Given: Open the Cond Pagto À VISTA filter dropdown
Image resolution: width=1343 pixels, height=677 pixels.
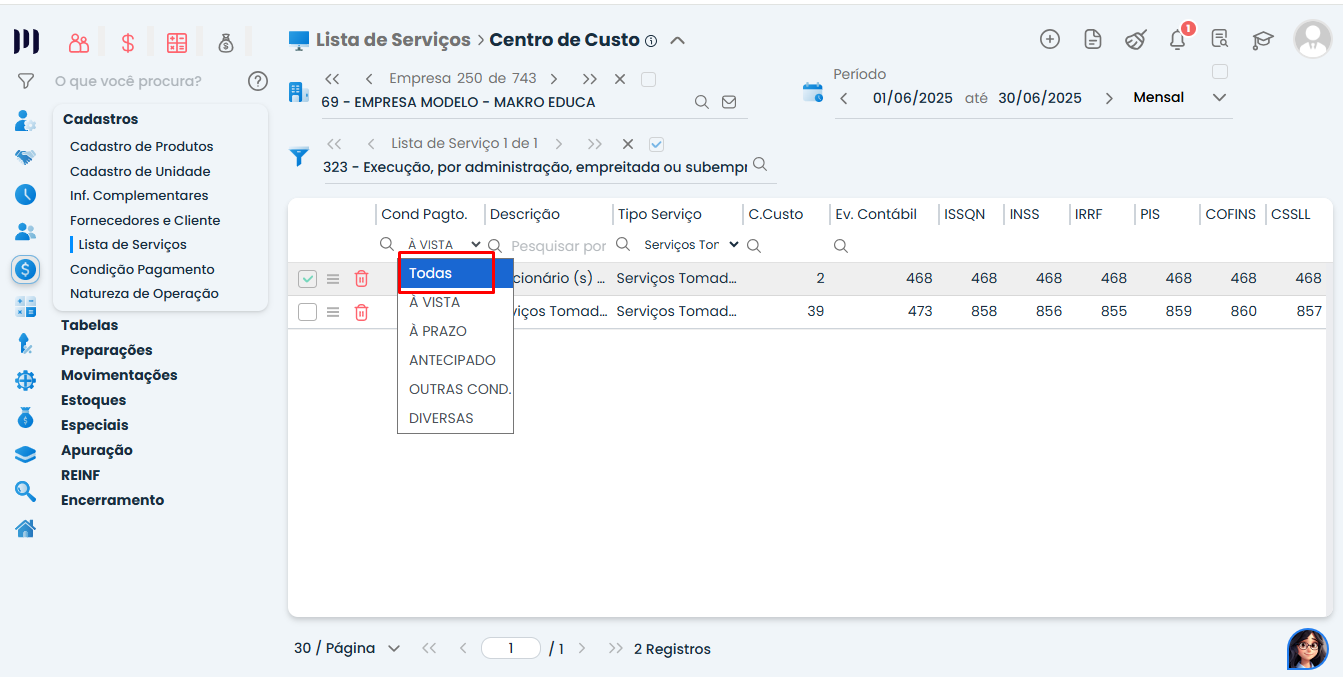Looking at the screenshot, I should 444,245.
